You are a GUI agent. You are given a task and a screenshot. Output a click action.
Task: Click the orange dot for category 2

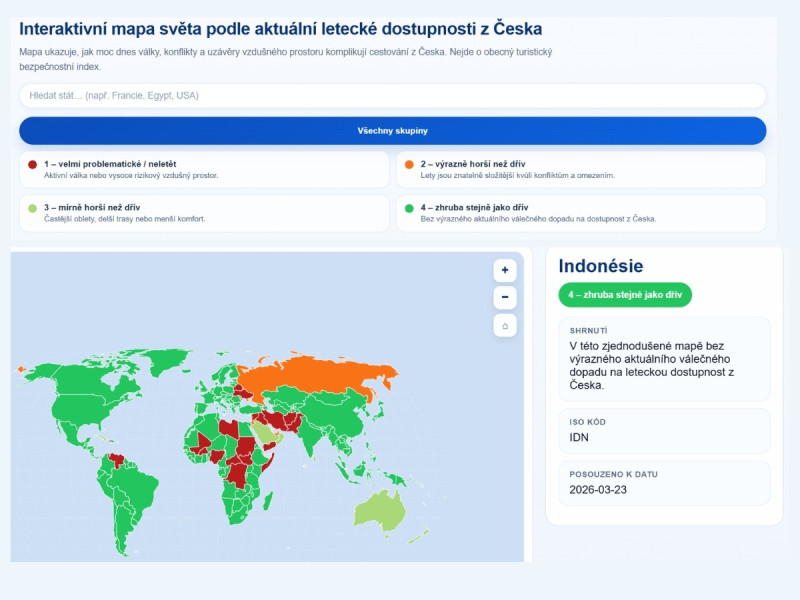408,164
